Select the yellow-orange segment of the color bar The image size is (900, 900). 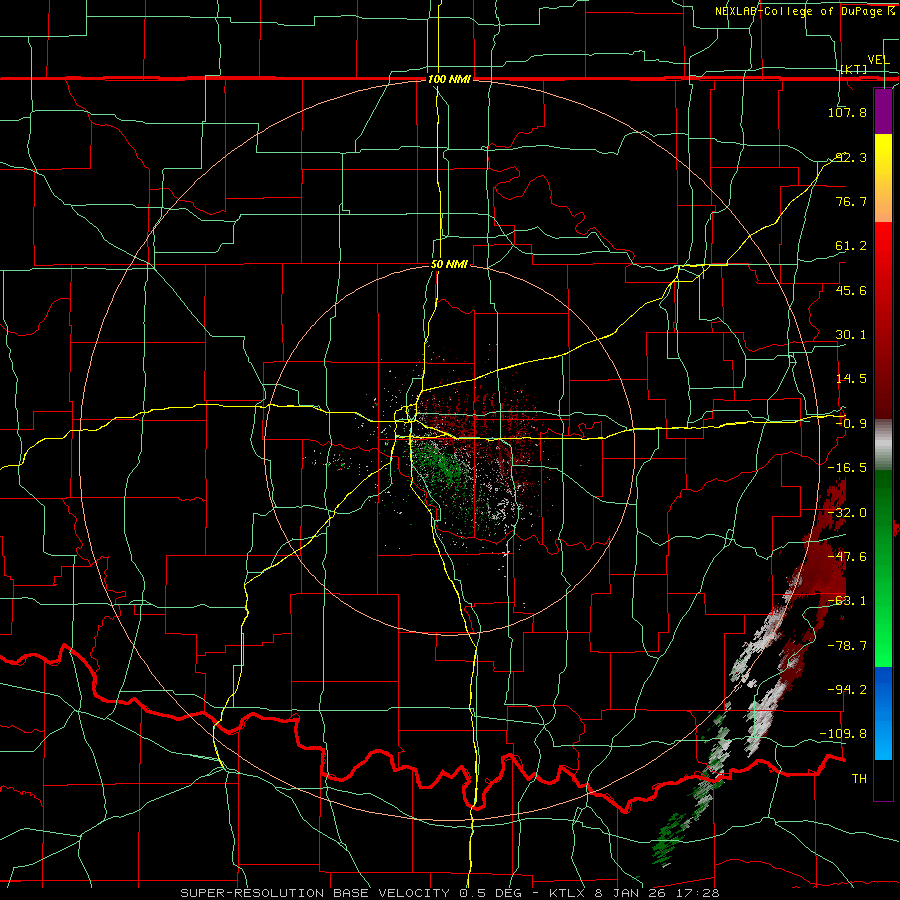click(883, 178)
